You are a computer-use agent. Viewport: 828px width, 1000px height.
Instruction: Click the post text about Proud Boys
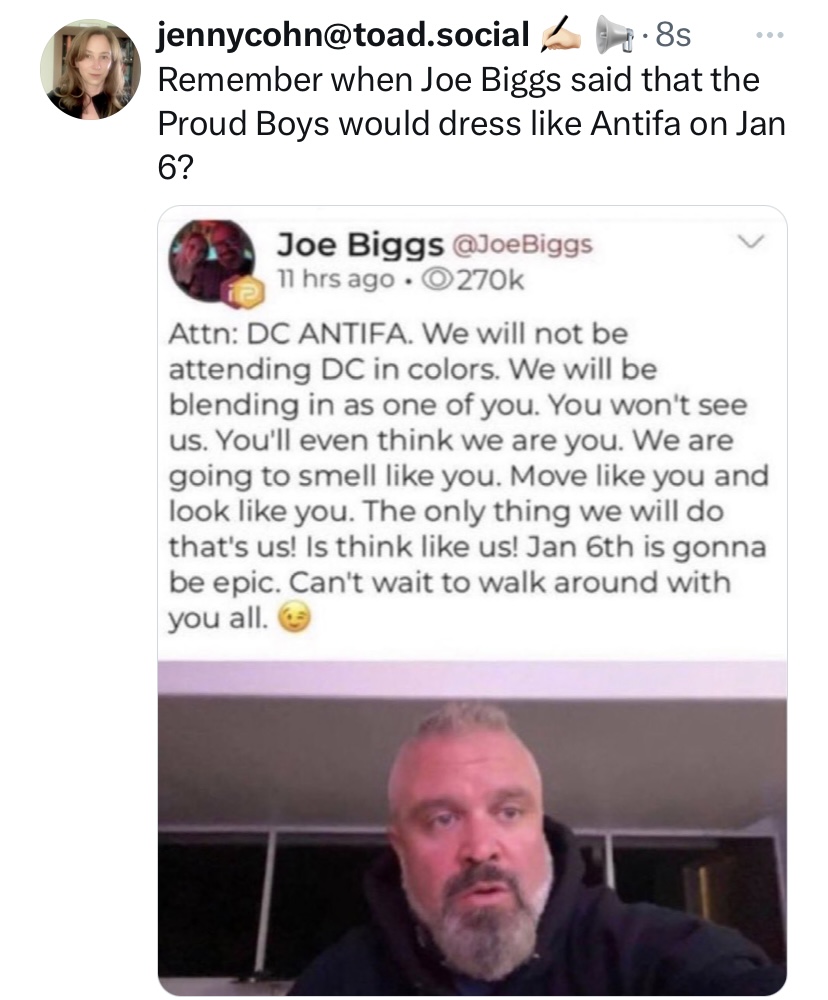click(x=471, y=123)
